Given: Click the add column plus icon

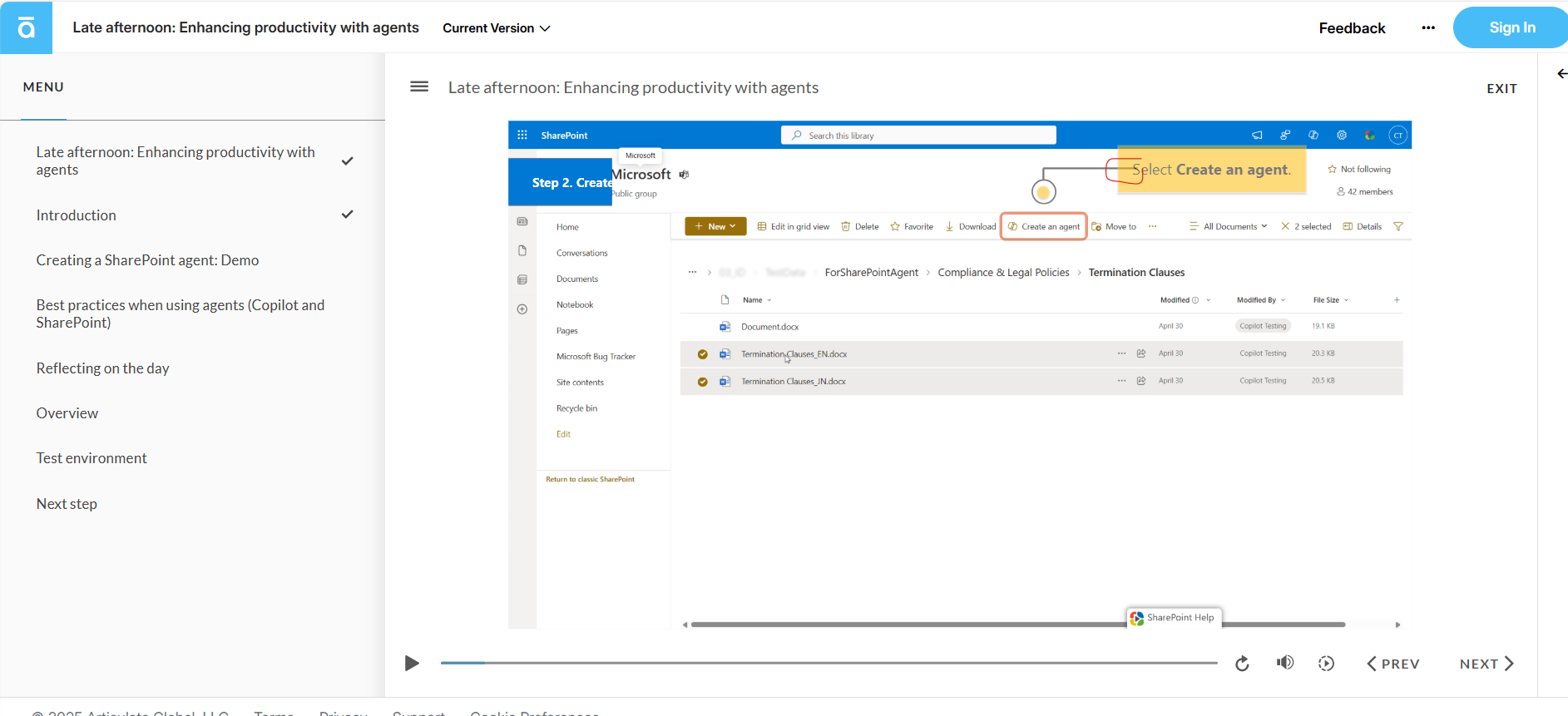Looking at the screenshot, I should tap(1397, 300).
